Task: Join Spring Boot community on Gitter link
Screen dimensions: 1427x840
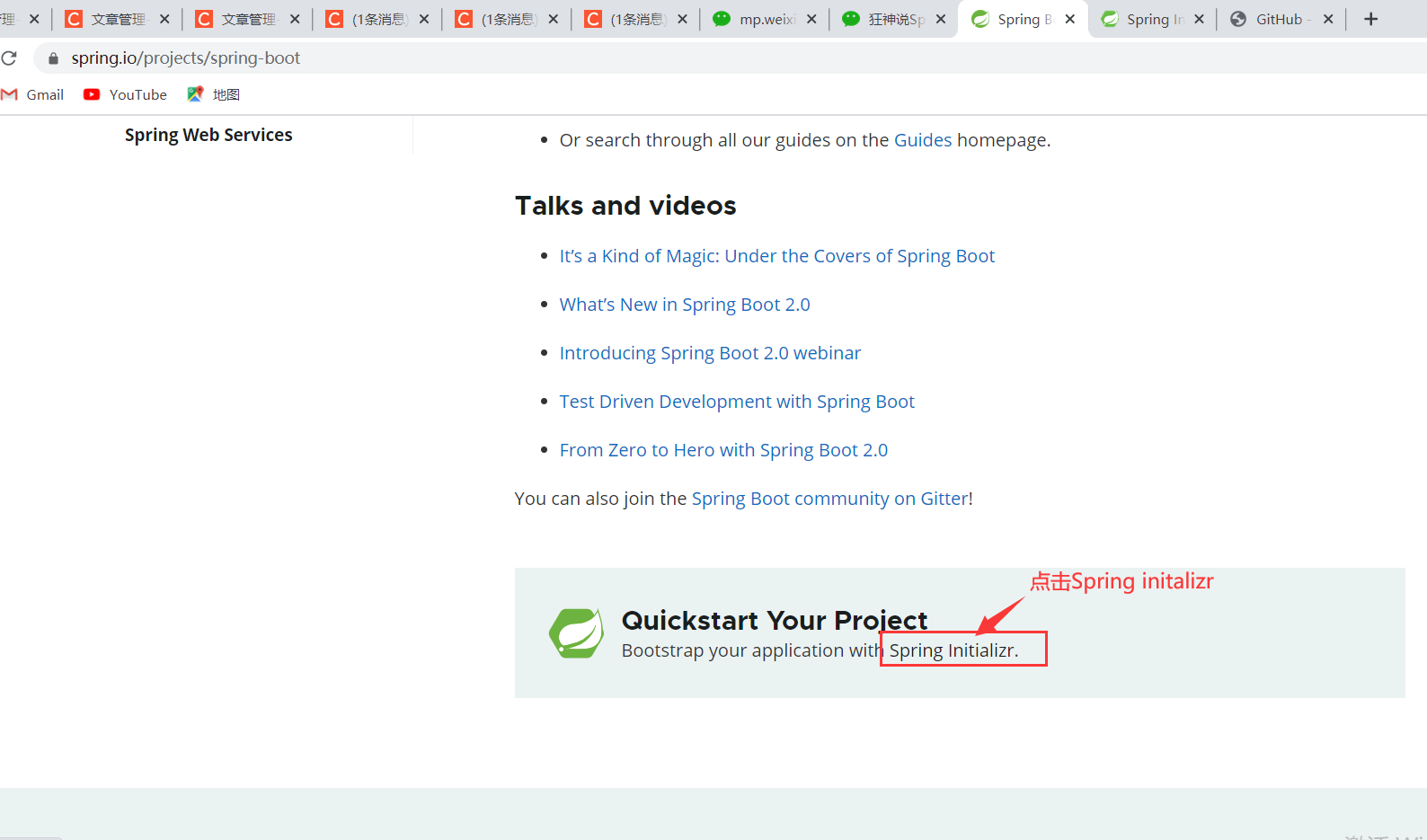Action: (829, 499)
